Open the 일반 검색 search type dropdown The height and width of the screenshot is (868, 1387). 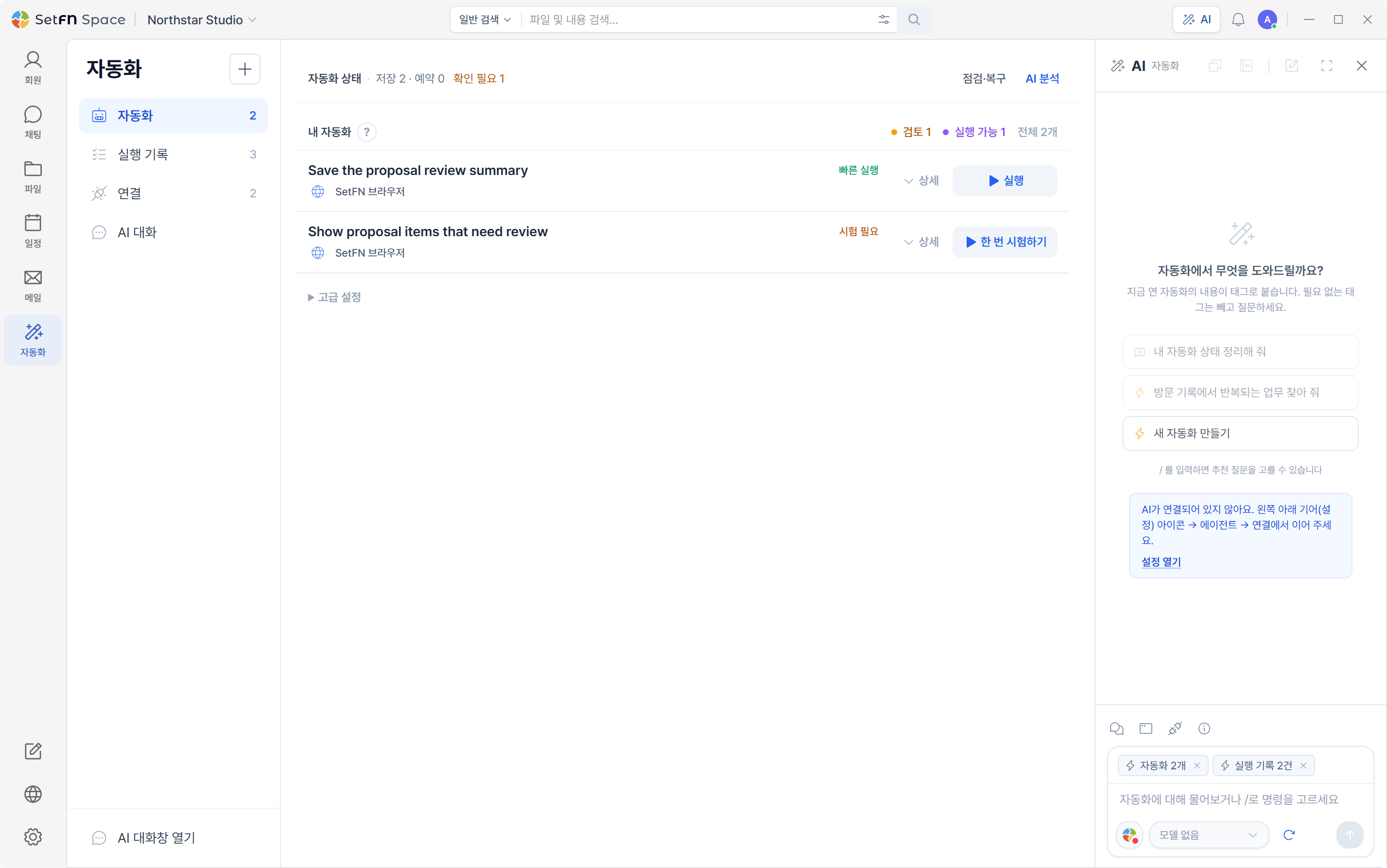pos(485,19)
